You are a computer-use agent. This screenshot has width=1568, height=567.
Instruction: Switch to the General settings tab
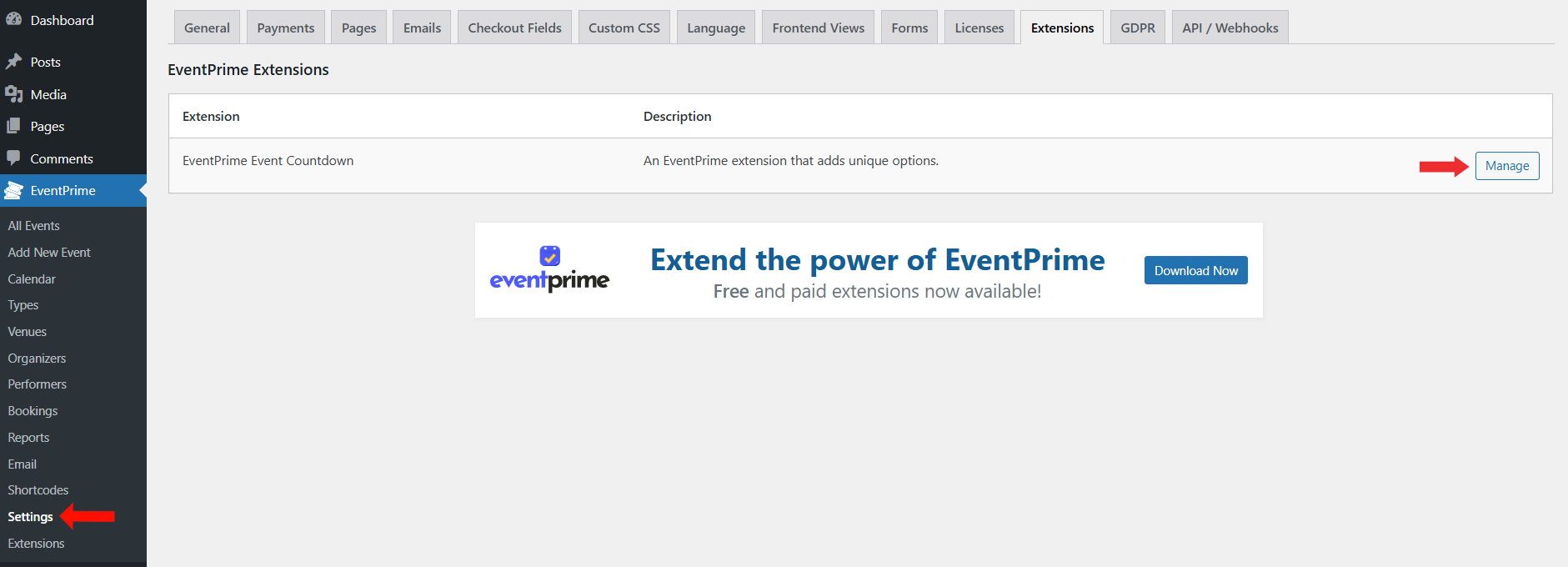tap(207, 28)
